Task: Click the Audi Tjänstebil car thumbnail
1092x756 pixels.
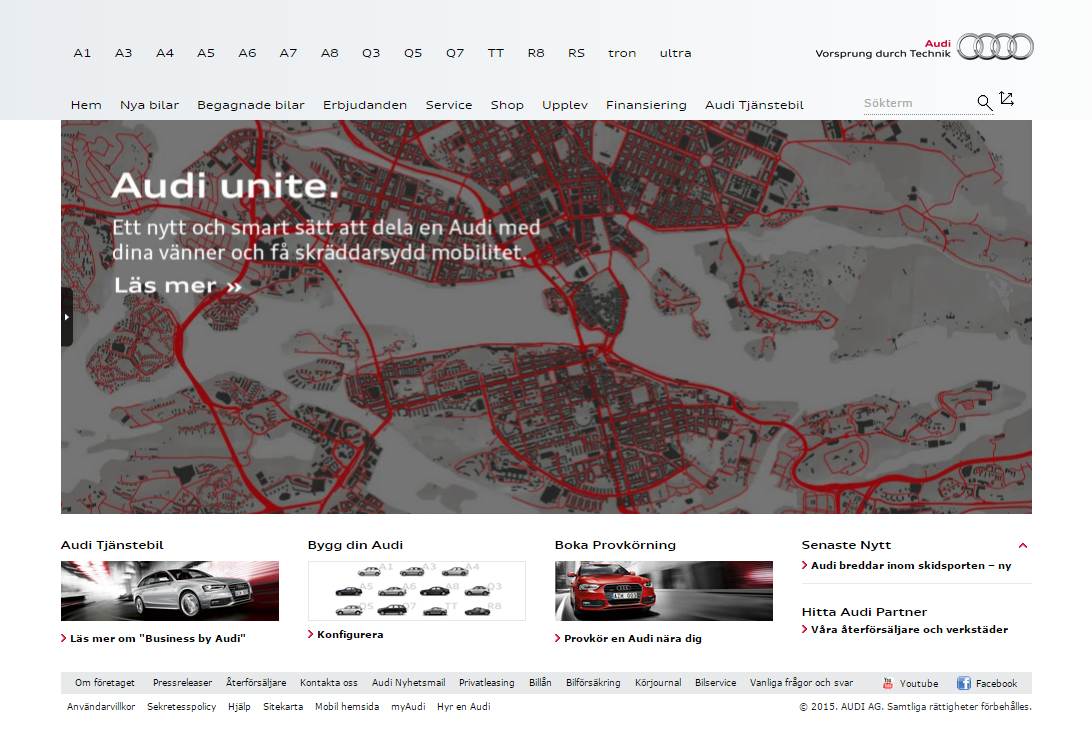Action: 170,591
